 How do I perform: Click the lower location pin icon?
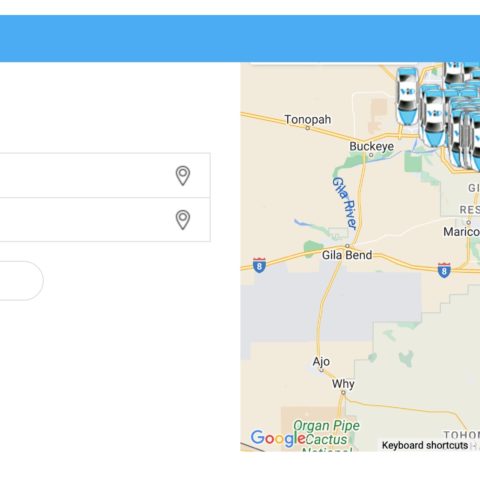click(183, 220)
